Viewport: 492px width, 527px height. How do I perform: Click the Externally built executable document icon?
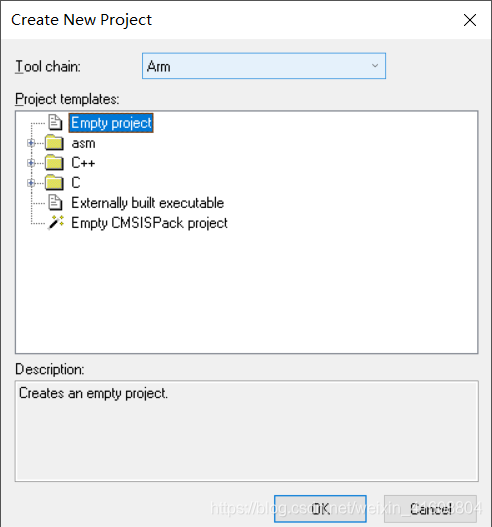(x=55, y=203)
